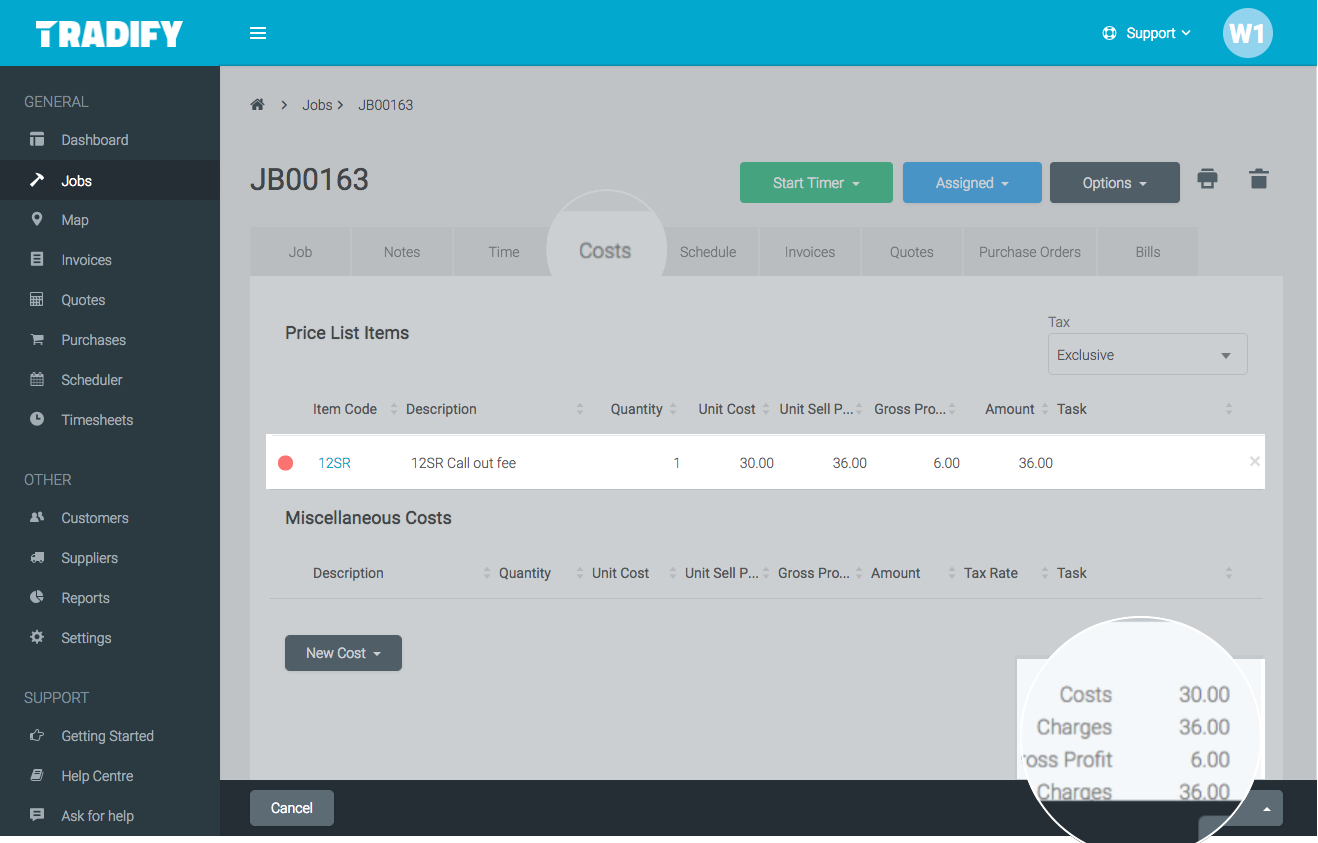Open the 12SR item code link
This screenshot has height=843, width=1318.
(333, 462)
